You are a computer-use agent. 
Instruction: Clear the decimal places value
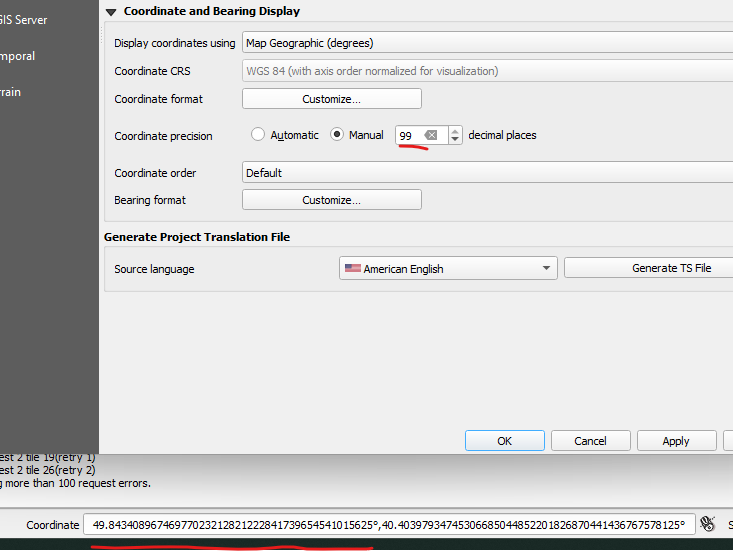click(x=431, y=135)
